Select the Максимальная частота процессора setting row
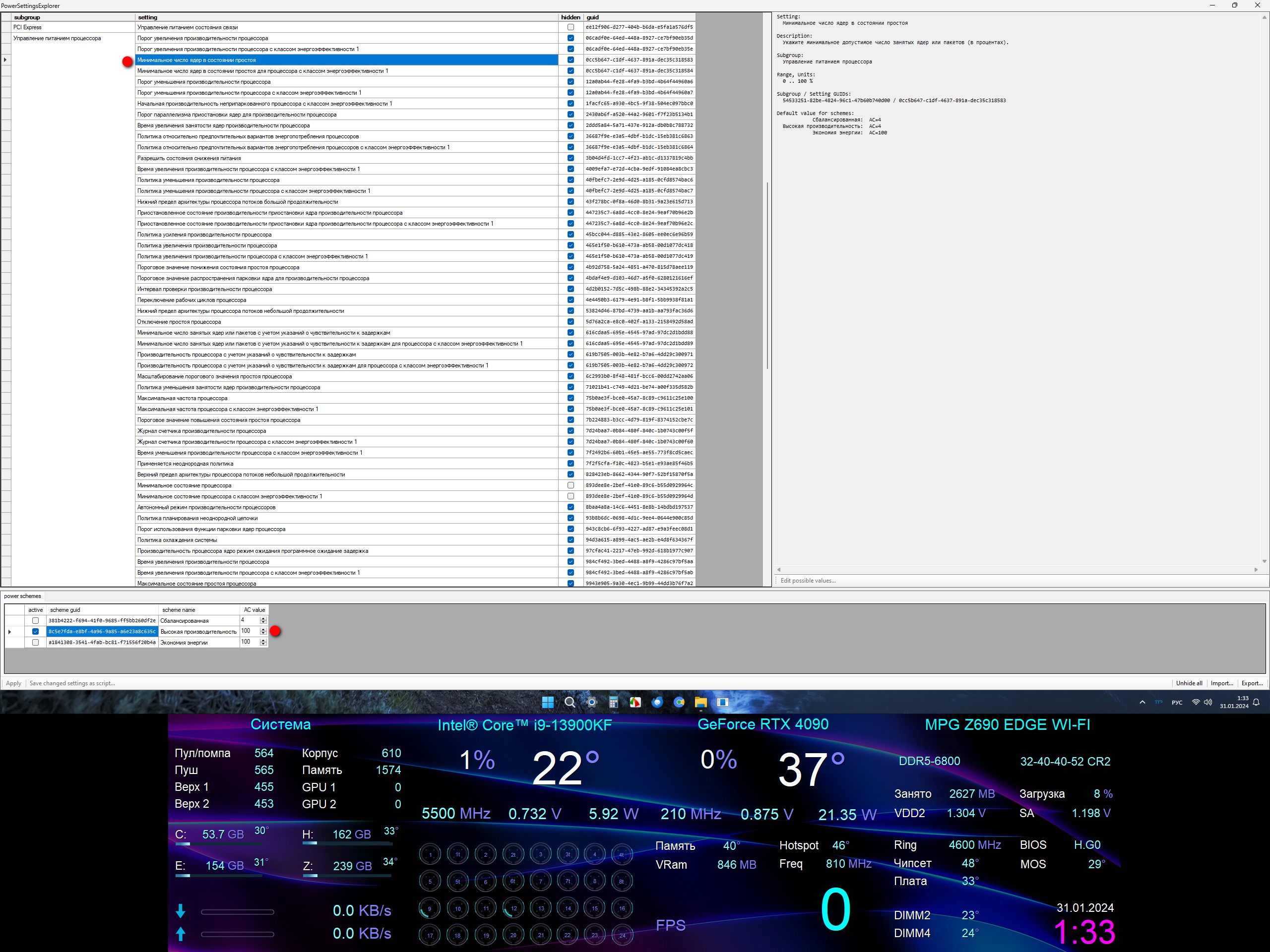Image resolution: width=1270 pixels, height=952 pixels. pos(182,398)
